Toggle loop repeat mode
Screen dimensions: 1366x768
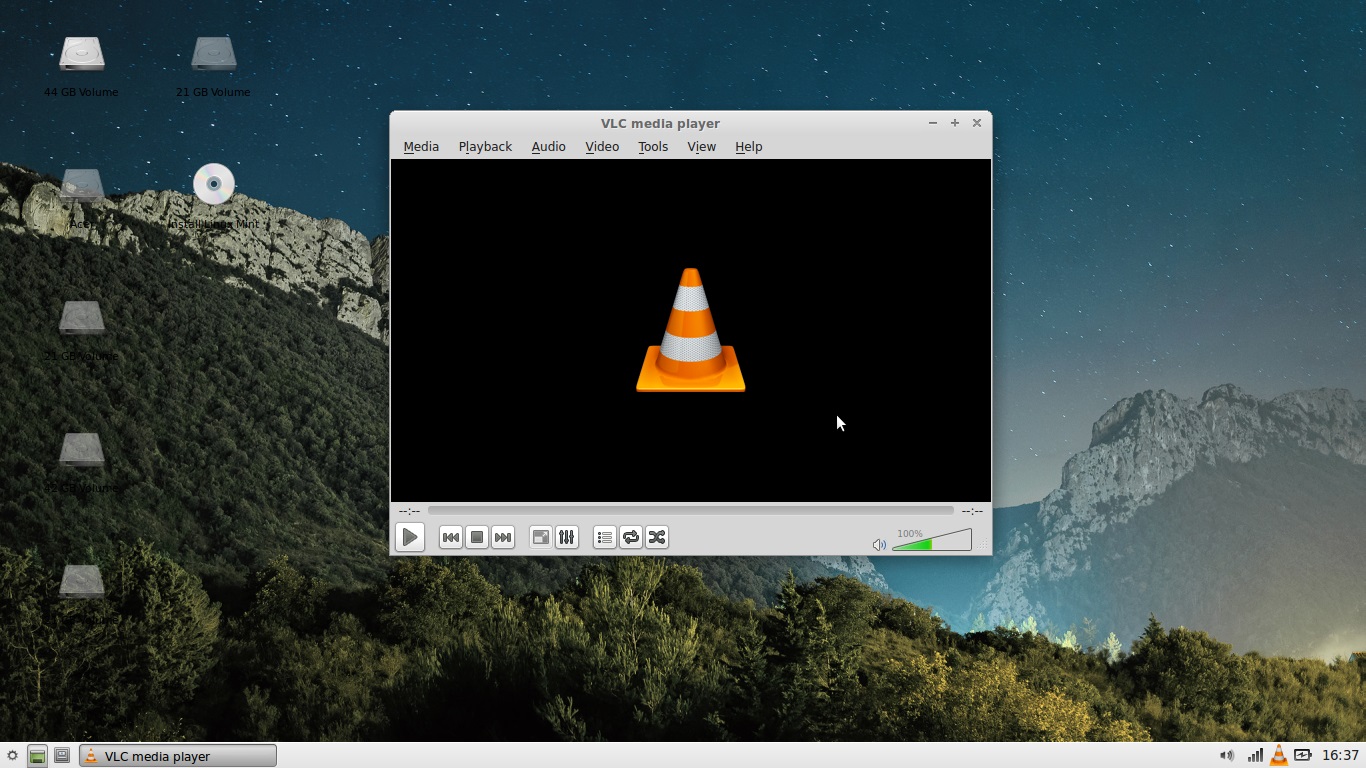pyautogui.click(x=631, y=537)
